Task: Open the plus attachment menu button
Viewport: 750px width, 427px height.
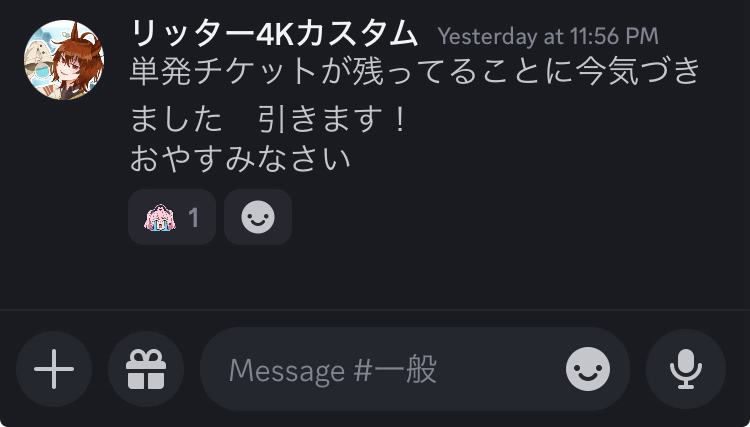Action: [54, 369]
